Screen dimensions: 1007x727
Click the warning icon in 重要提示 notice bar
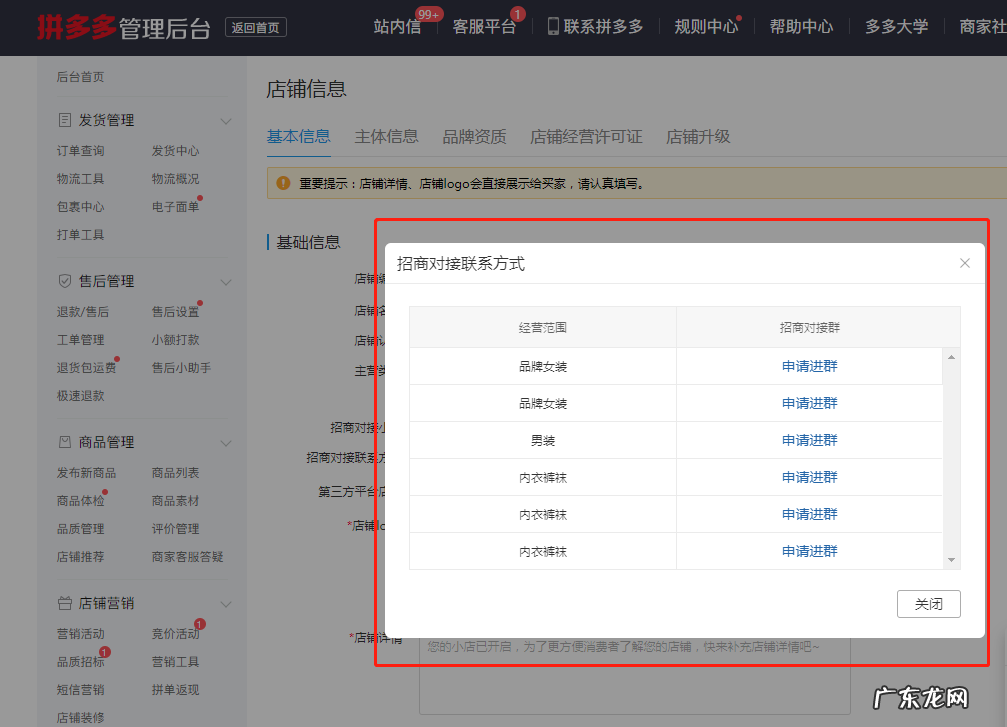point(282,183)
